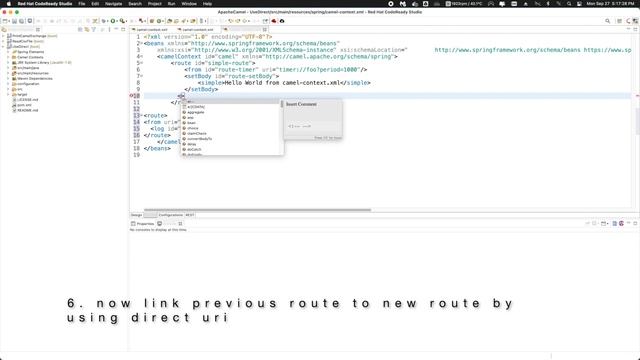The image size is (640, 360).
Task: Expand the ReadCsvFile project
Action: tap(3, 41)
